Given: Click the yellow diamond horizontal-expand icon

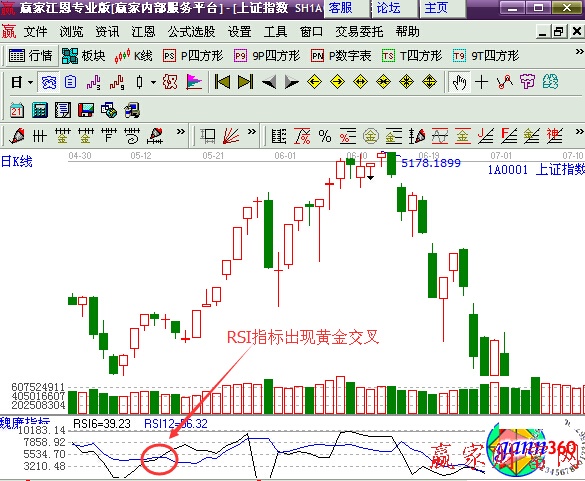Looking at the screenshot, I should pos(361,82).
